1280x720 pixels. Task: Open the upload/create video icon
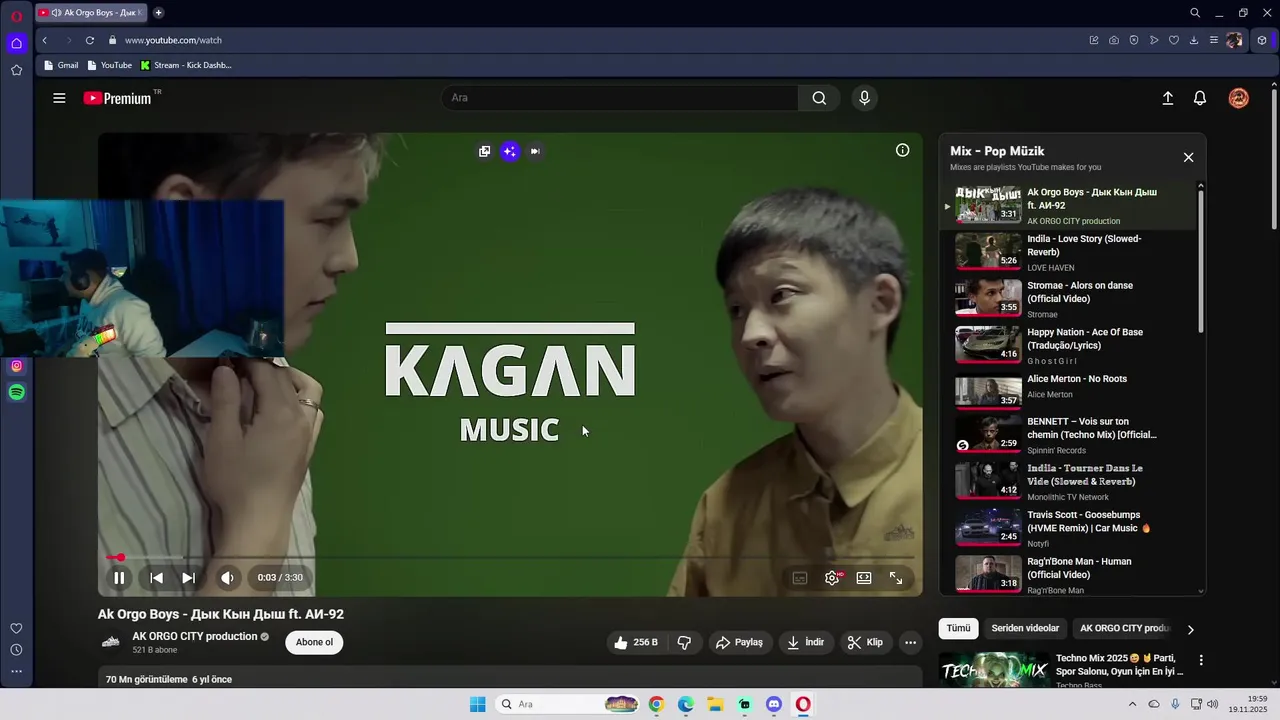pos(1167,98)
